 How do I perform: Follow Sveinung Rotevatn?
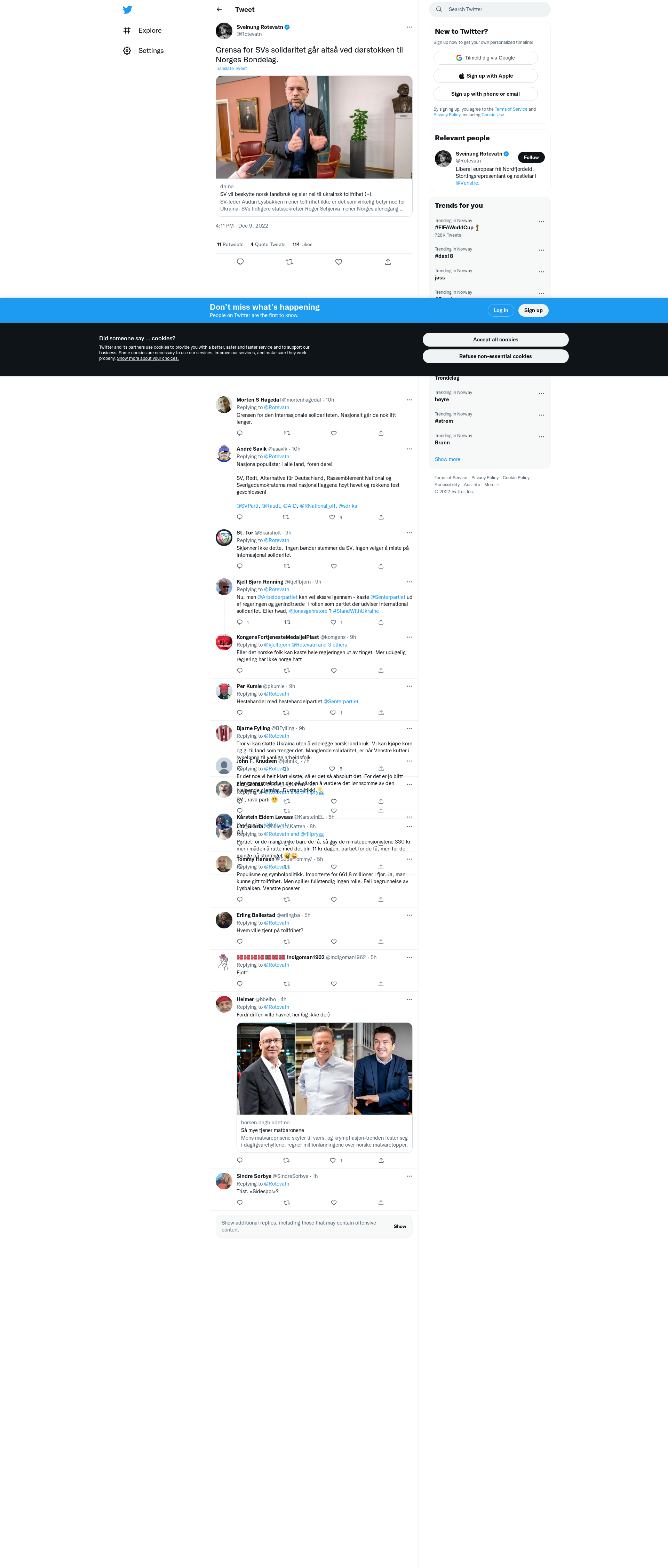tap(531, 157)
